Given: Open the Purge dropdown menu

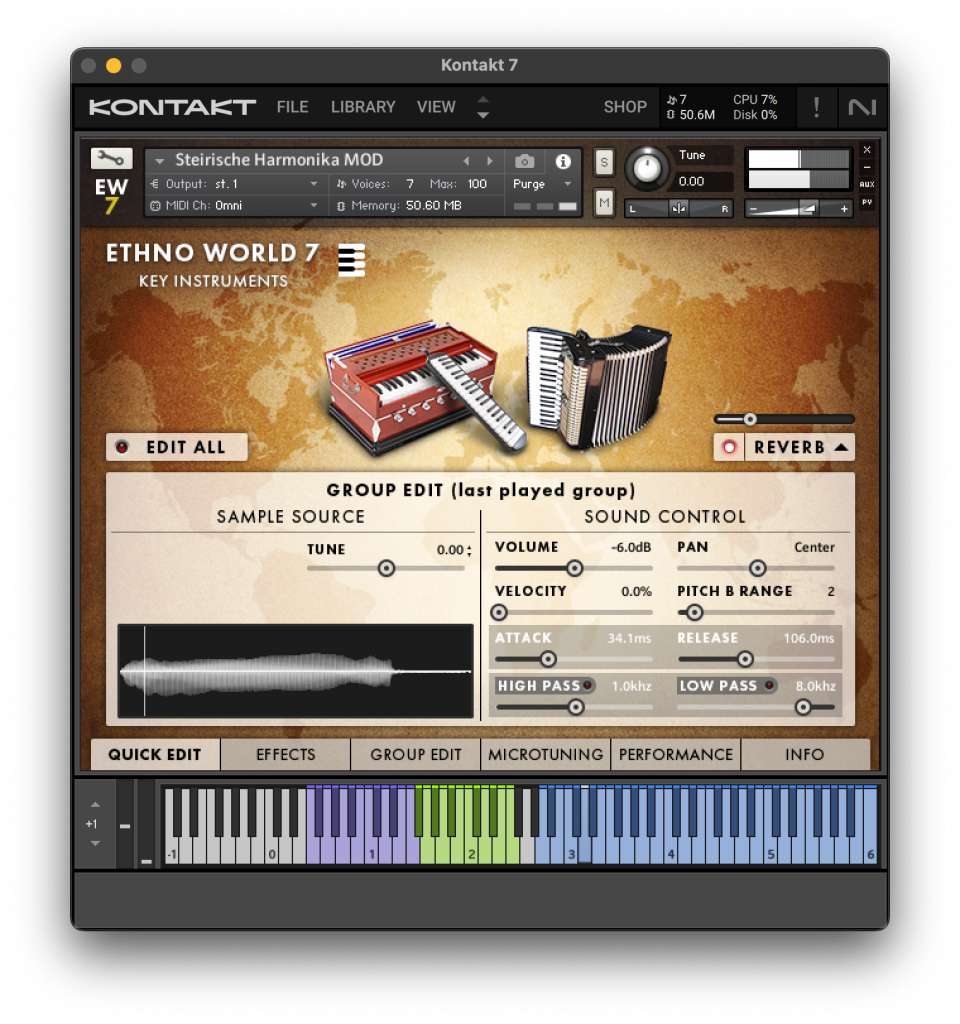Looking at the screenshot, I should click(541, 184).
